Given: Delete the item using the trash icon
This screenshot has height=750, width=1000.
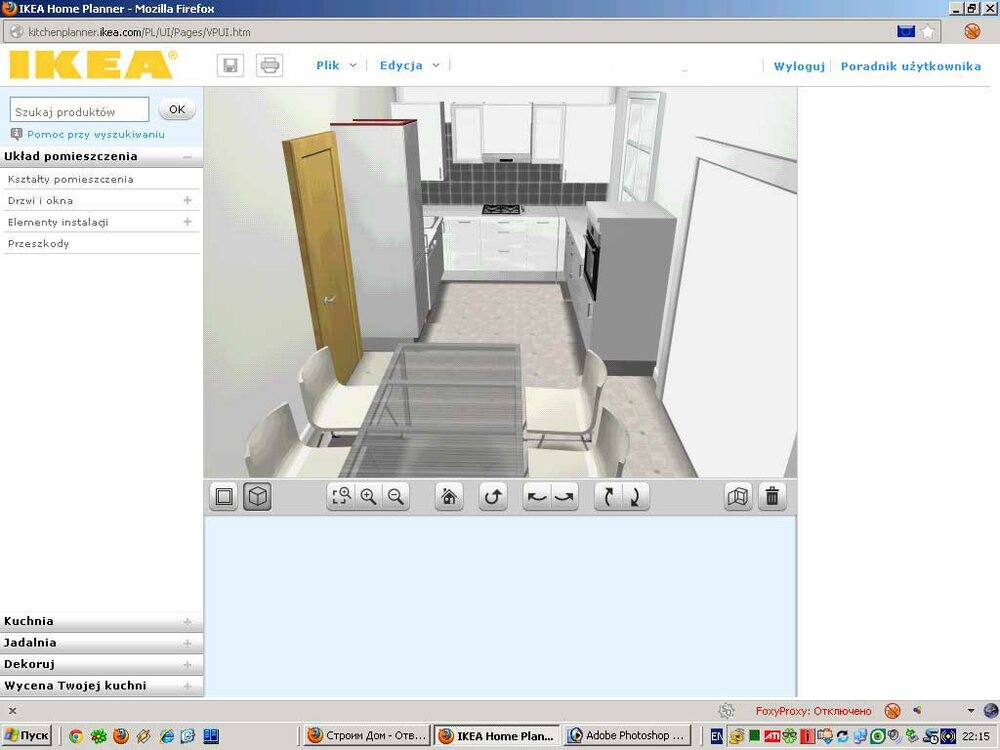Looking at the screenshot, I should [x=772, y=497].
